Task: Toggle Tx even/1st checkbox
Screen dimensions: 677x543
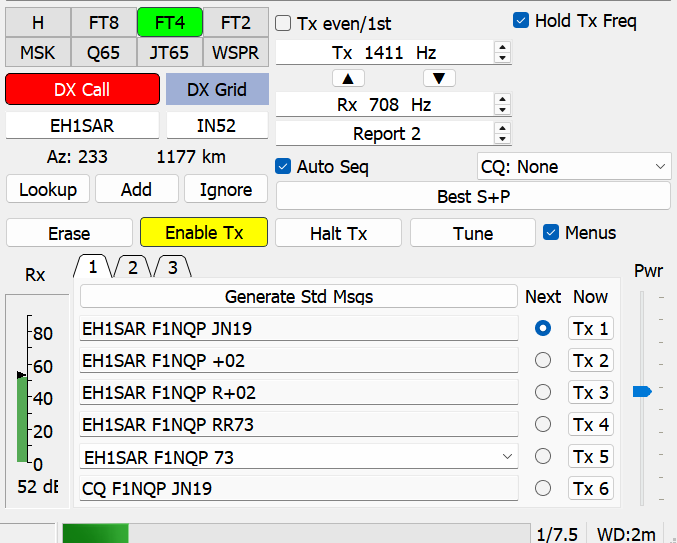Action: pos(283,23)
